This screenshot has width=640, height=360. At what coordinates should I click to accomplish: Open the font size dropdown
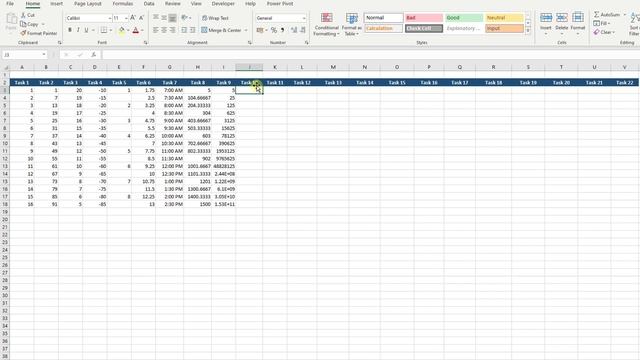coord(126,18)
